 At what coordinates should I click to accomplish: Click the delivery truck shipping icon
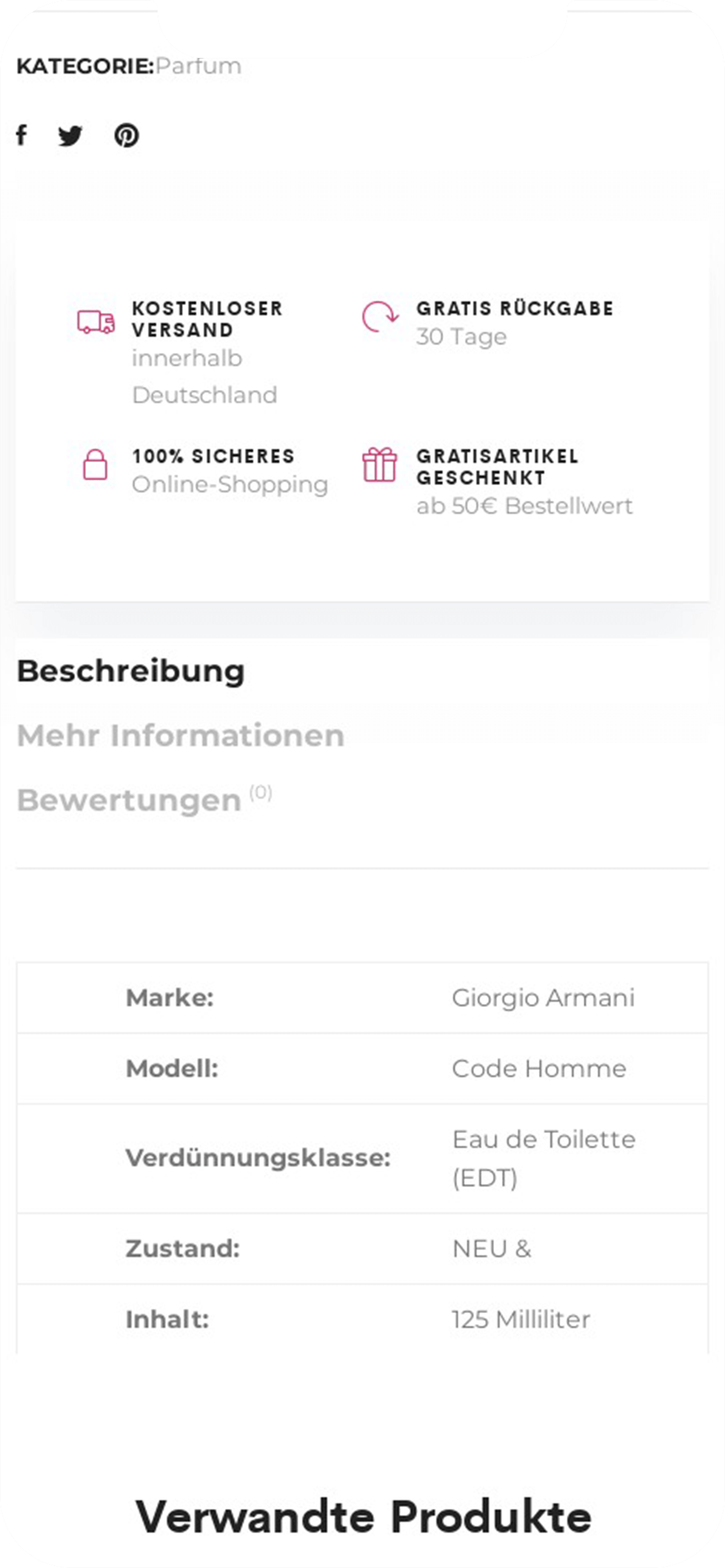[94, 321]
